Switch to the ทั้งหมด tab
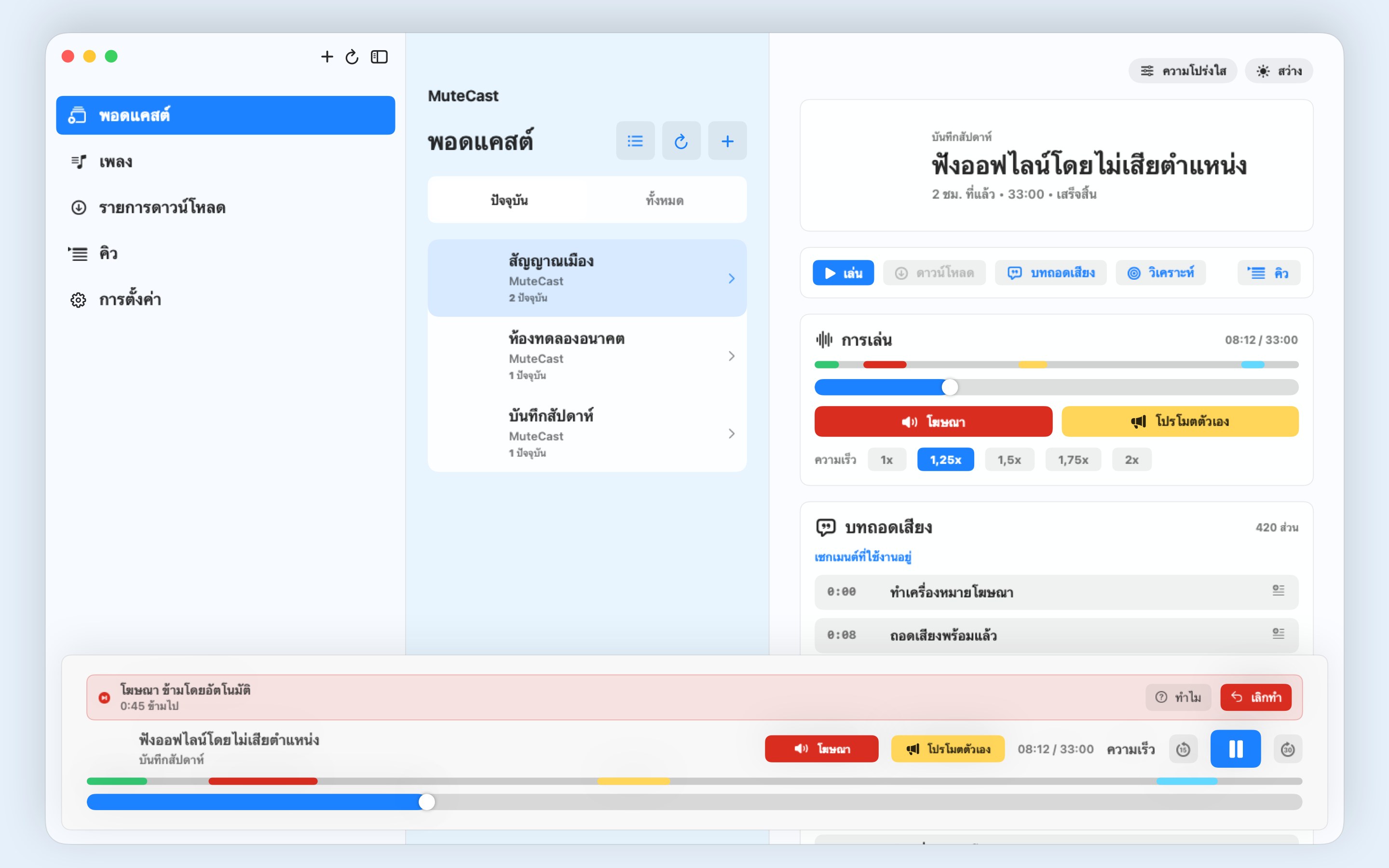 tap(665, 200)
